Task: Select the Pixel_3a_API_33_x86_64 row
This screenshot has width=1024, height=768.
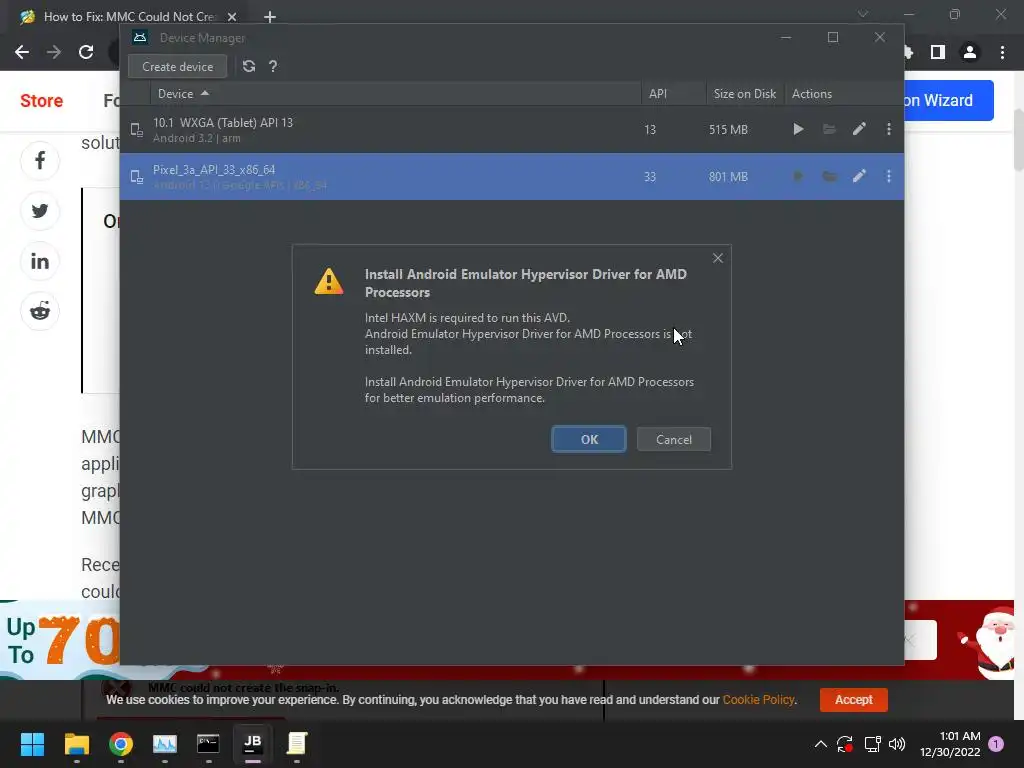Action: pos(512,176)
